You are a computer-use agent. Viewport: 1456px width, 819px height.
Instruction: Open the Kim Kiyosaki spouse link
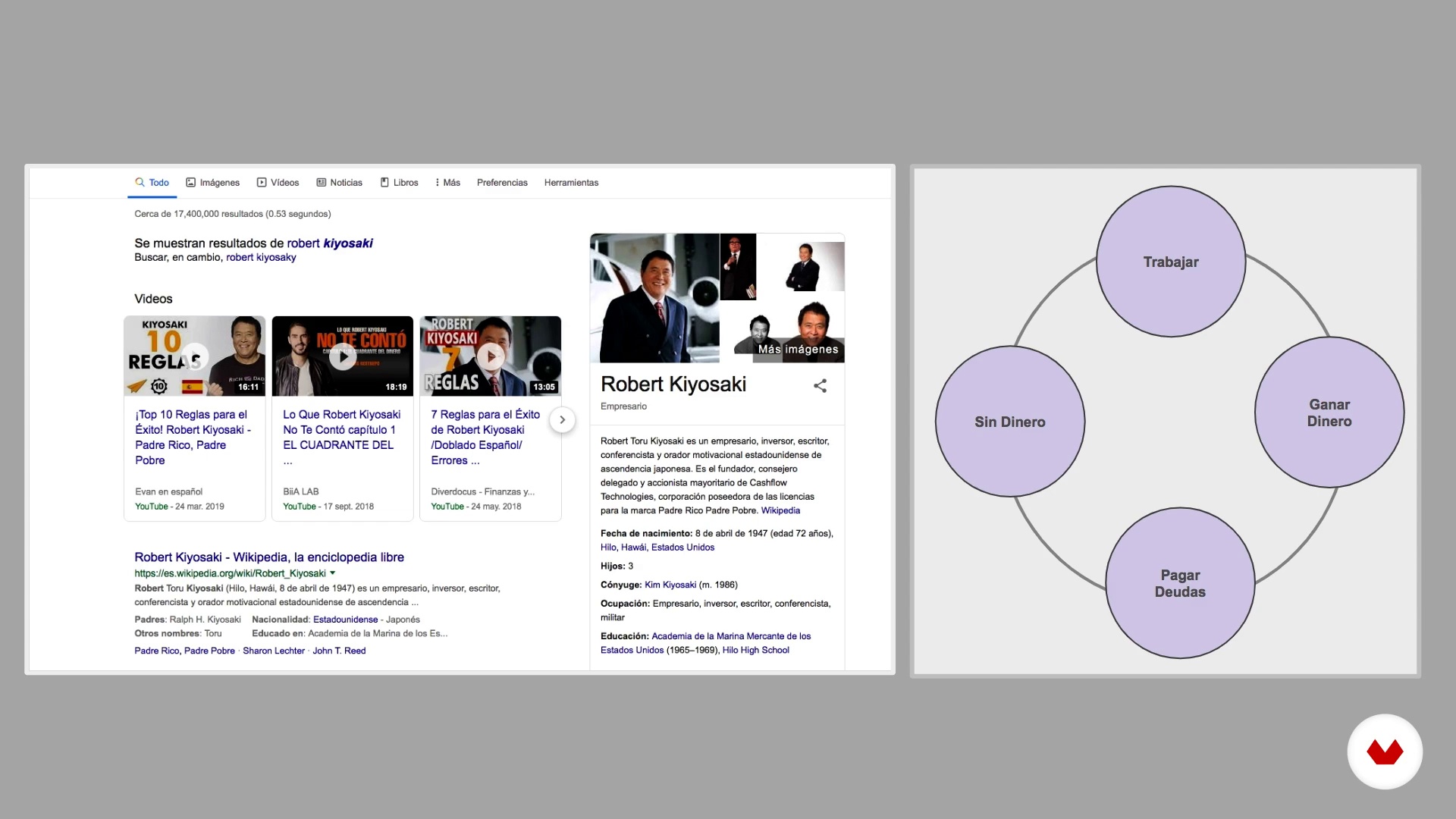(670, 585)
